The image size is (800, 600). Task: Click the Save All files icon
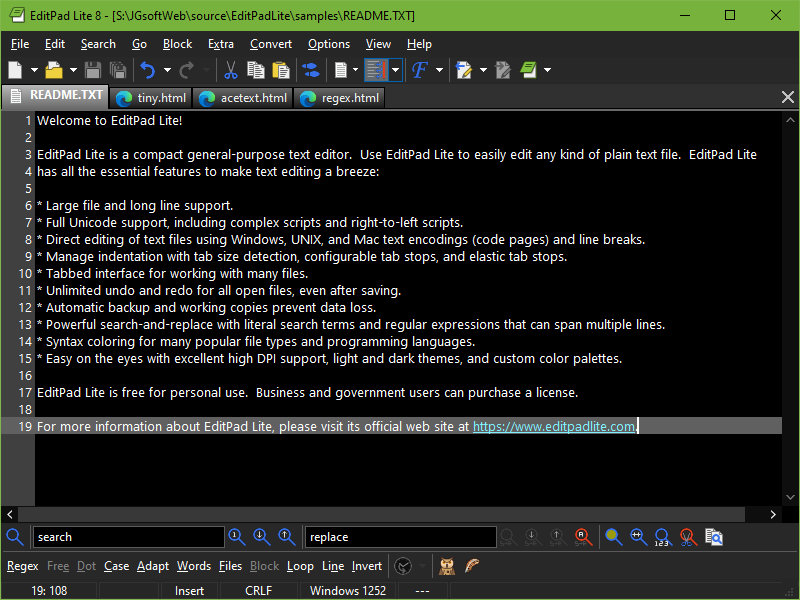[118, 70]
